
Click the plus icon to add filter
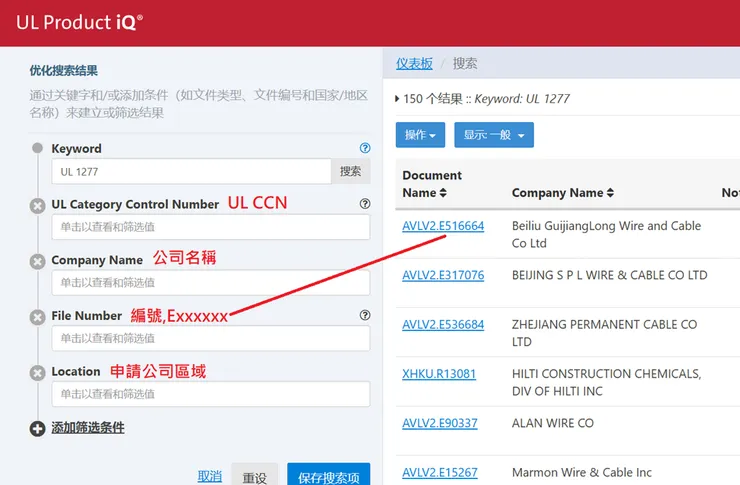click(37, 429)
